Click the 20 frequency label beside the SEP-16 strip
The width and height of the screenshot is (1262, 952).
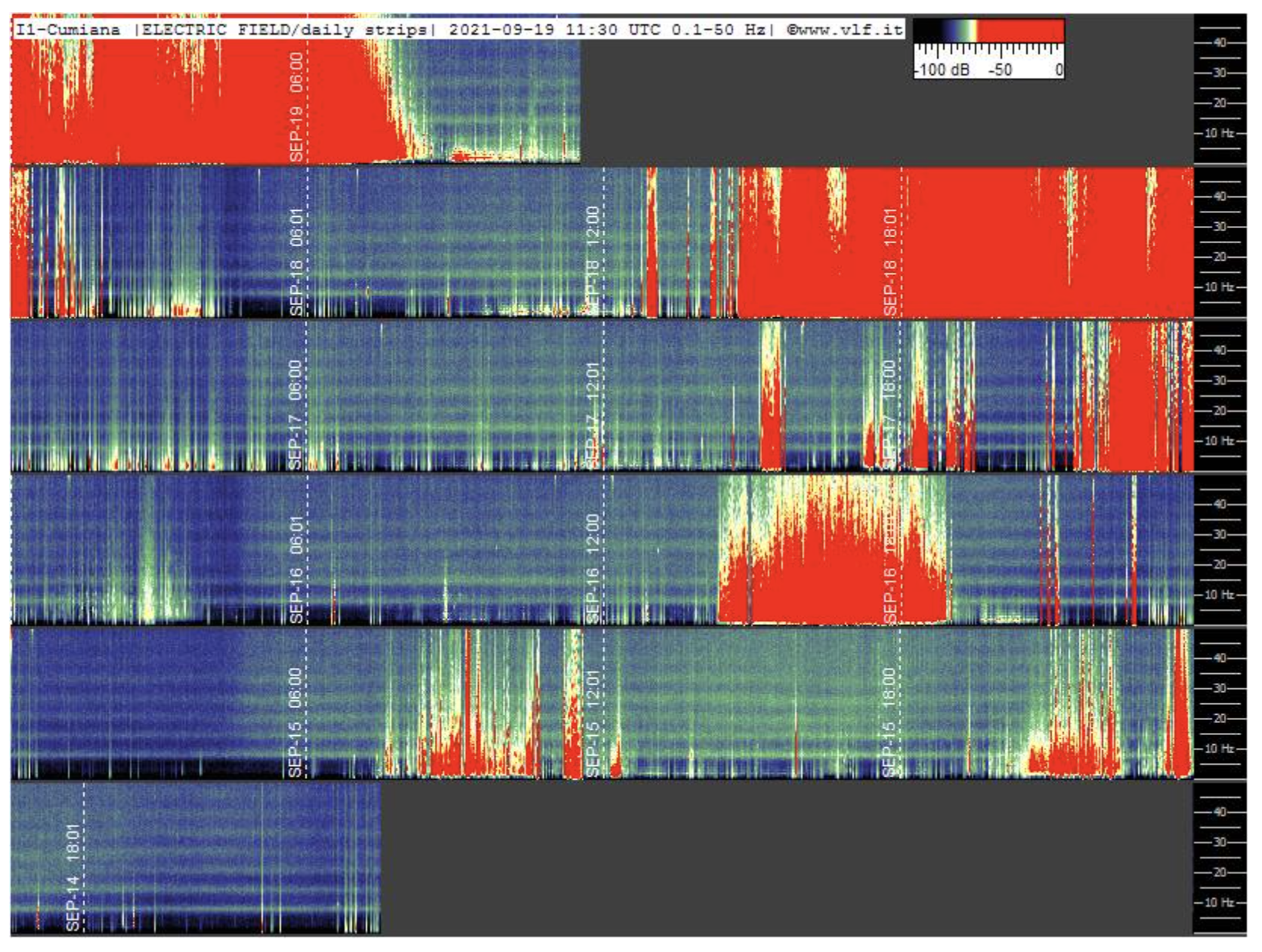[x=1220, y=565]
